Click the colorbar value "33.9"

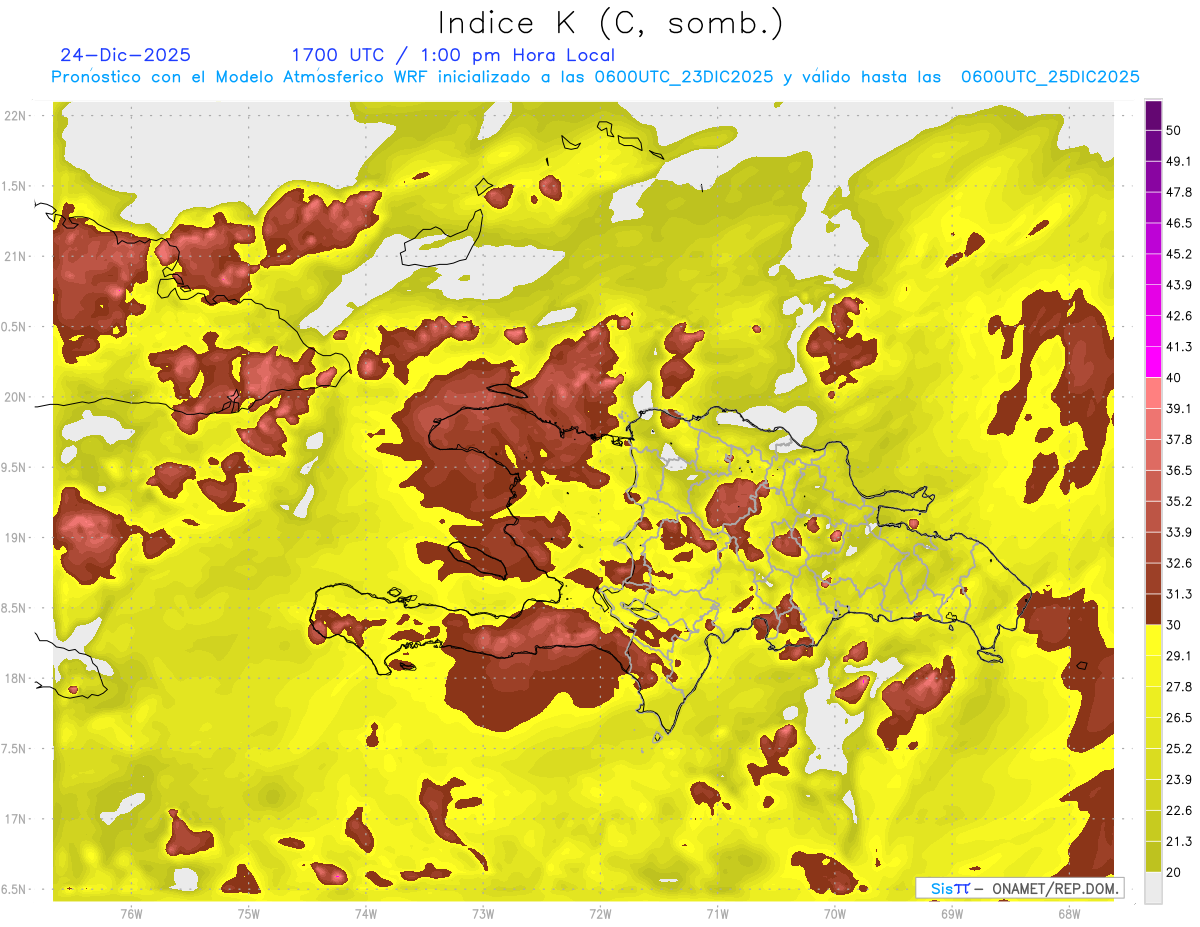(1179, 532)
